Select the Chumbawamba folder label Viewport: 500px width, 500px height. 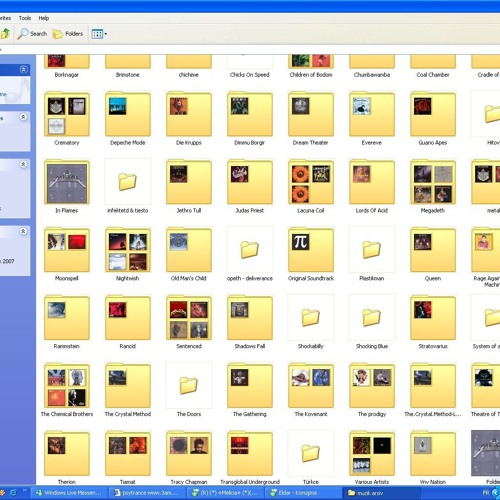pos(372,75)
